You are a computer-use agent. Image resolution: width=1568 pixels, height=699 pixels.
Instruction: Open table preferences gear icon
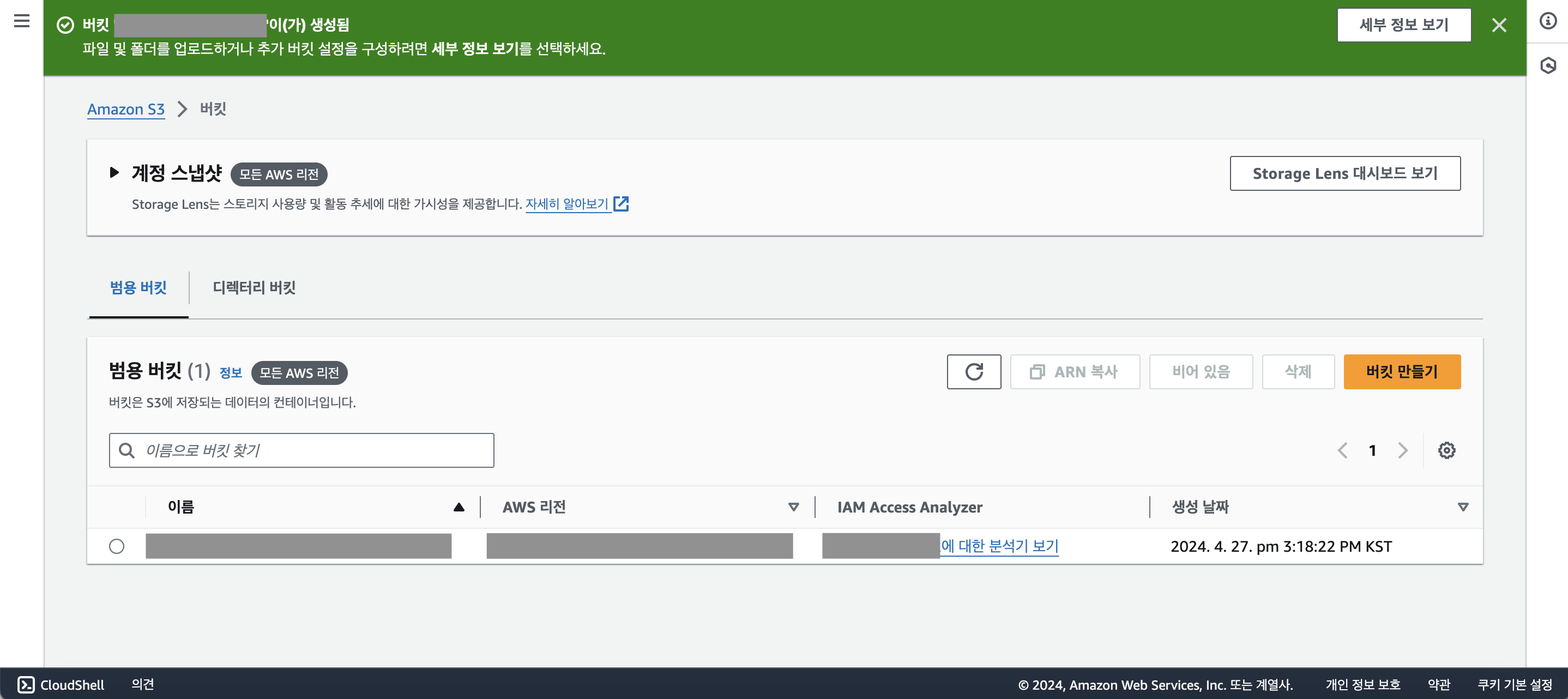(x=1446, y=450)
